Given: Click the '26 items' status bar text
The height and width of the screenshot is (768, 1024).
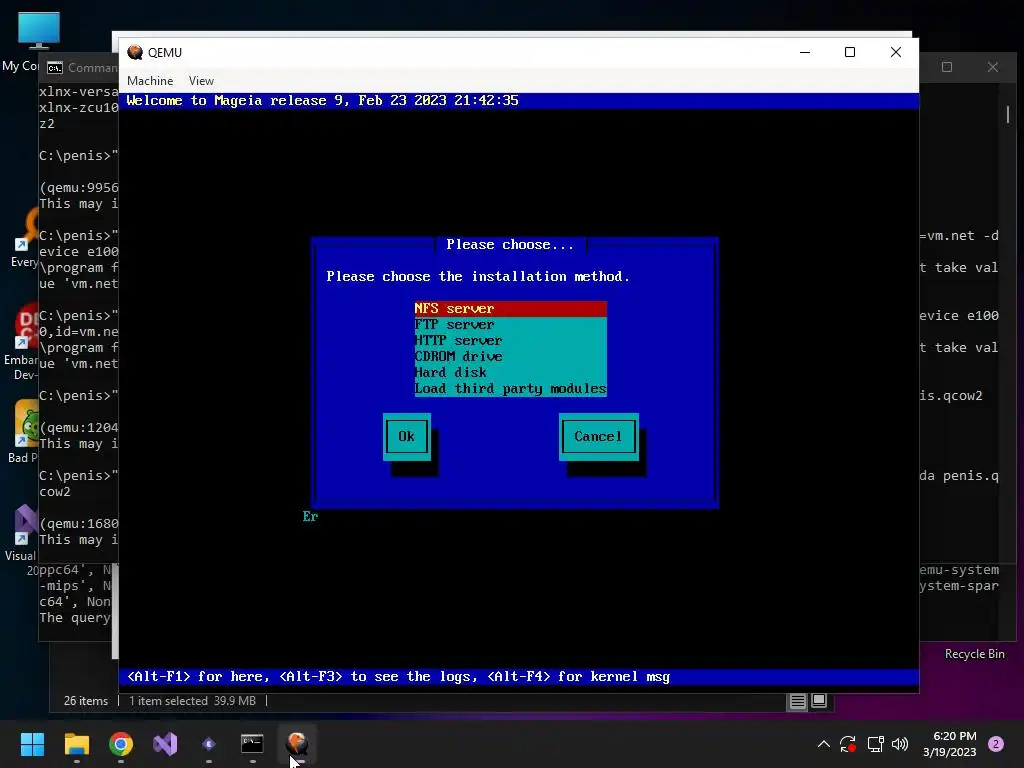Looking at the screenshot, I should point(86,701).
